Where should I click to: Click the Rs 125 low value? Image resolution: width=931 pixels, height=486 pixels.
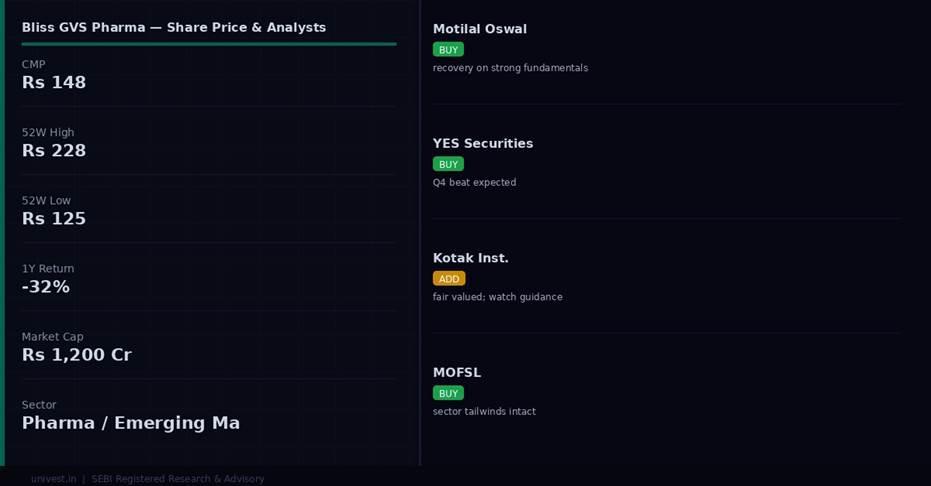click(54, 219)
